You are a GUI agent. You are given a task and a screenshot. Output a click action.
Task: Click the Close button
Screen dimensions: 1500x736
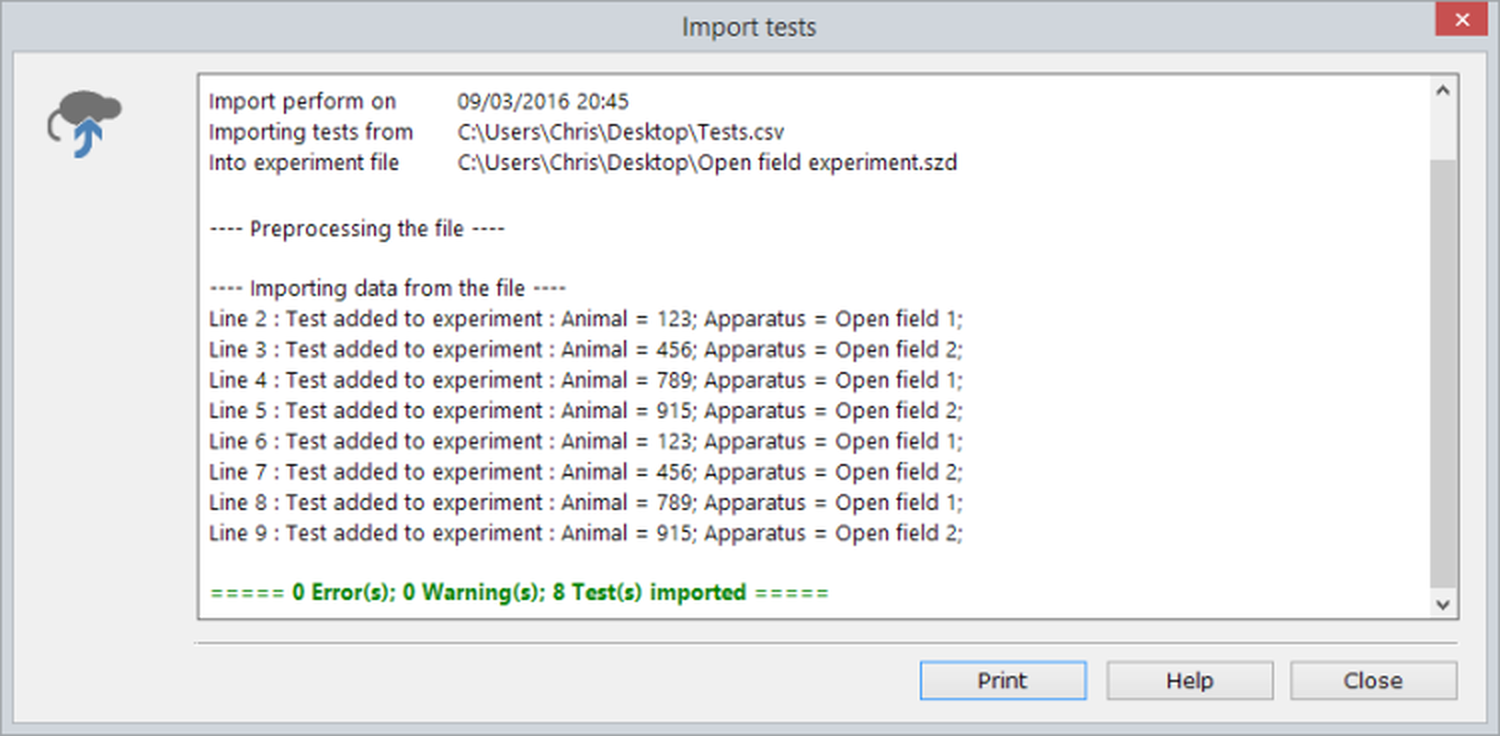1372,681
